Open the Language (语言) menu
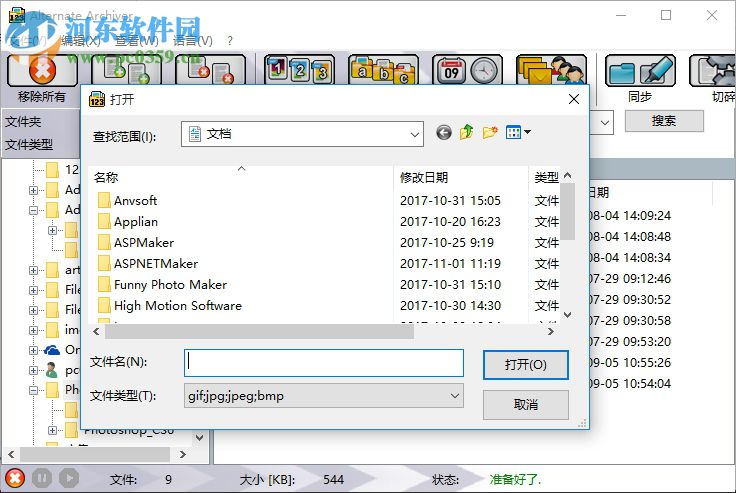Image resolution: width=736 pixels, height=493 pixels. pyautogui.click(x=192, y=41)
